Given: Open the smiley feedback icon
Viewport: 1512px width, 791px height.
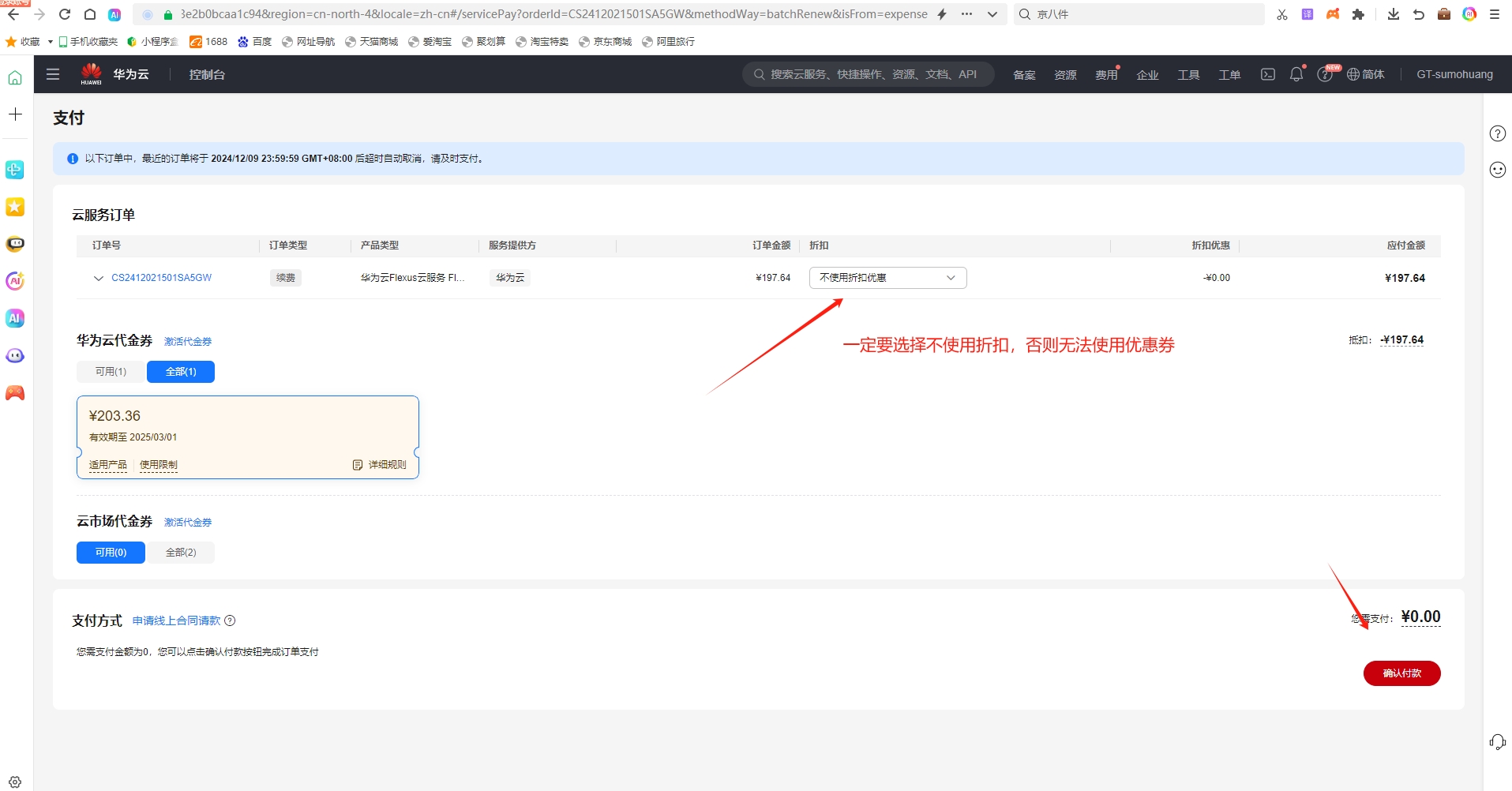Looking at the screenshot, I should coord(1497,170).
